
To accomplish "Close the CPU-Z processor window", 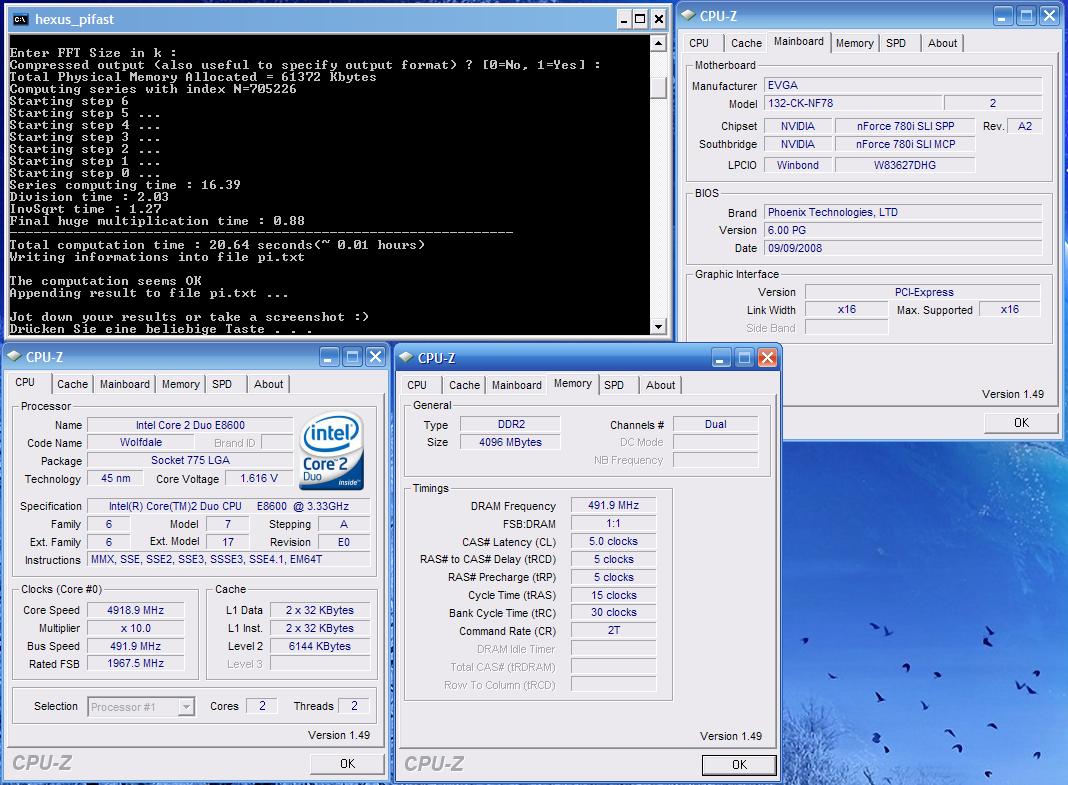I will click(x=375, y=357).
